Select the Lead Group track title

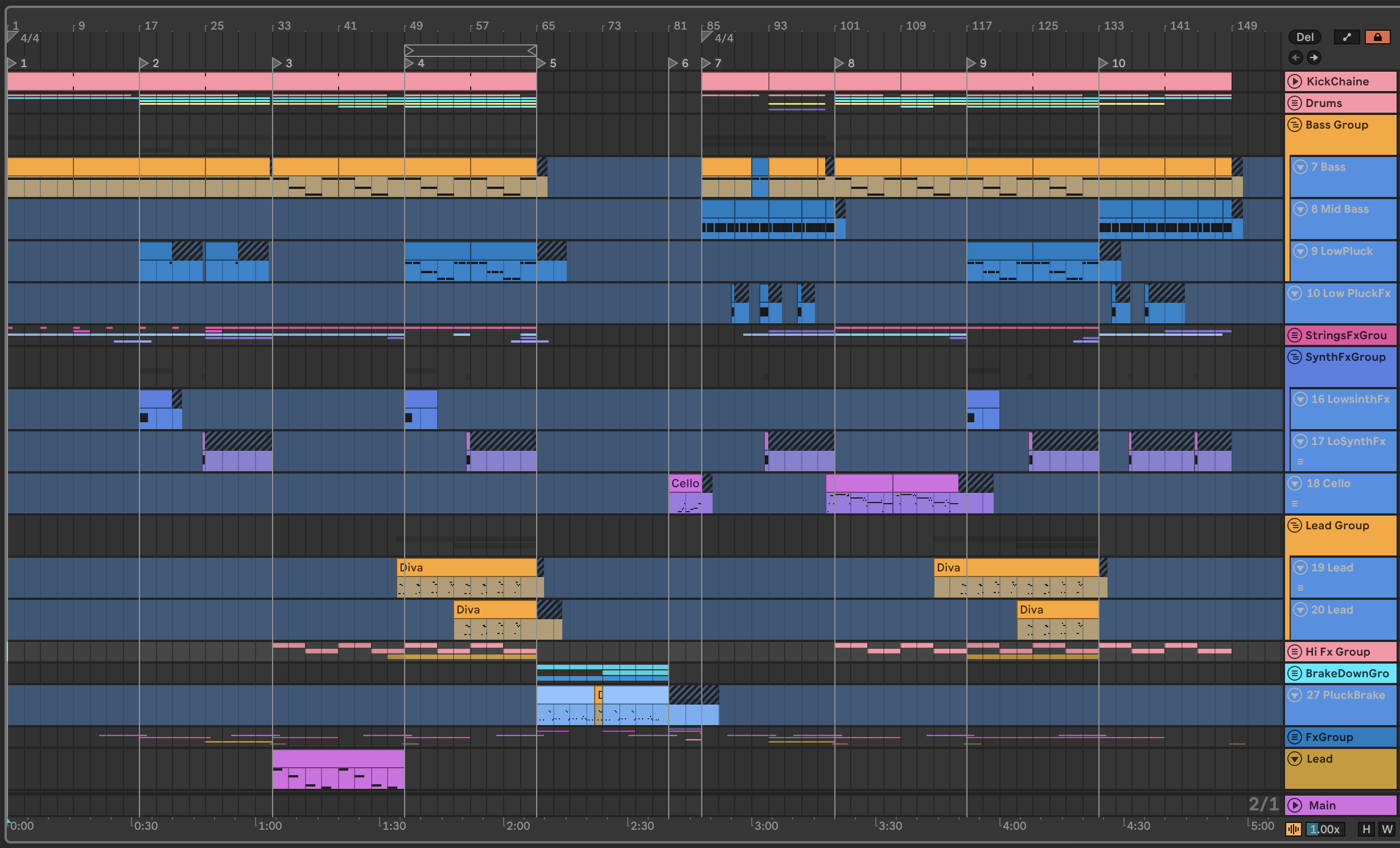coord(1337,525)
